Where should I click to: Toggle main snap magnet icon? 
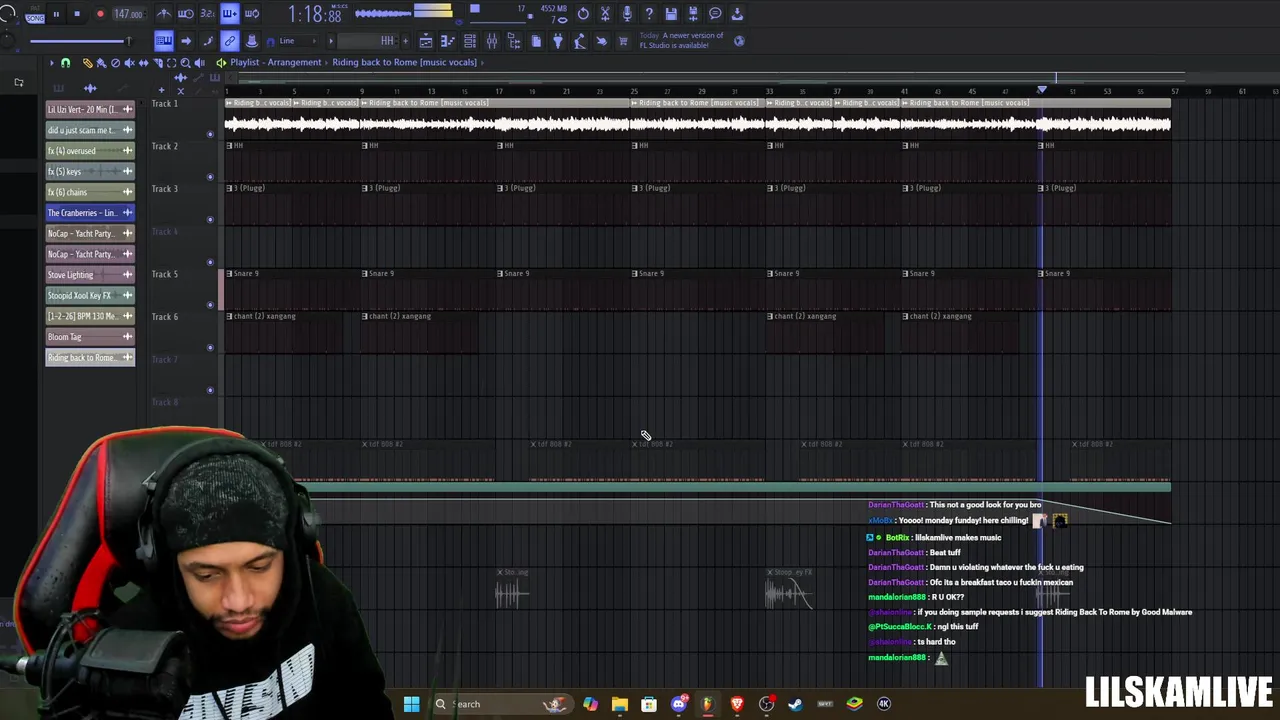[271, 41]
